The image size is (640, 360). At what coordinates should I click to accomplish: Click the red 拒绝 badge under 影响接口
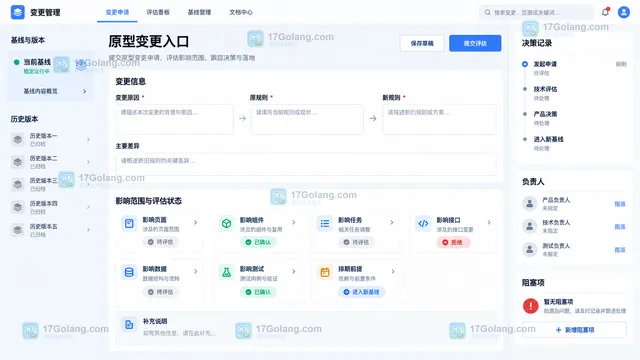tap(453, 242)
